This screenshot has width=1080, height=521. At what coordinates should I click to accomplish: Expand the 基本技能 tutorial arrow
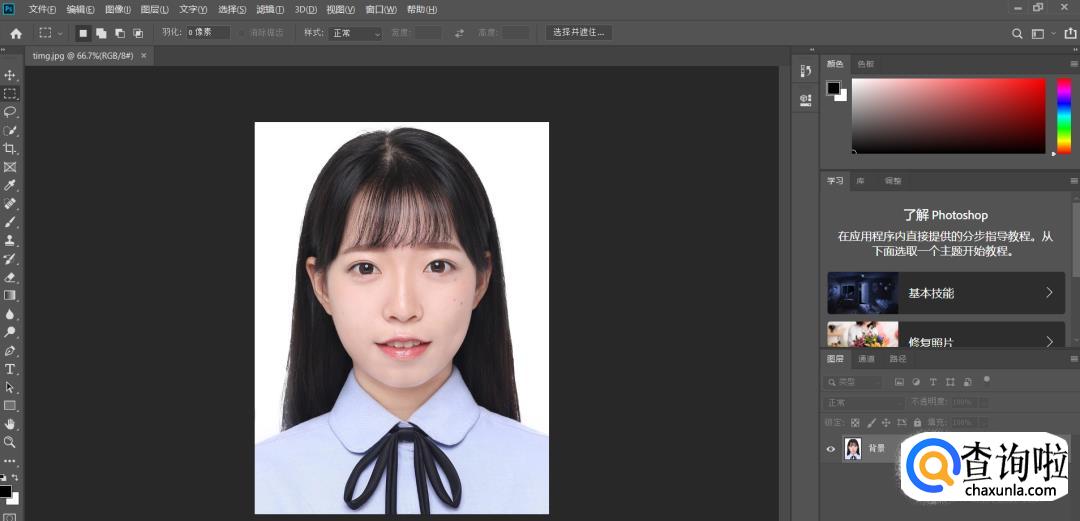coord(1049,293)
